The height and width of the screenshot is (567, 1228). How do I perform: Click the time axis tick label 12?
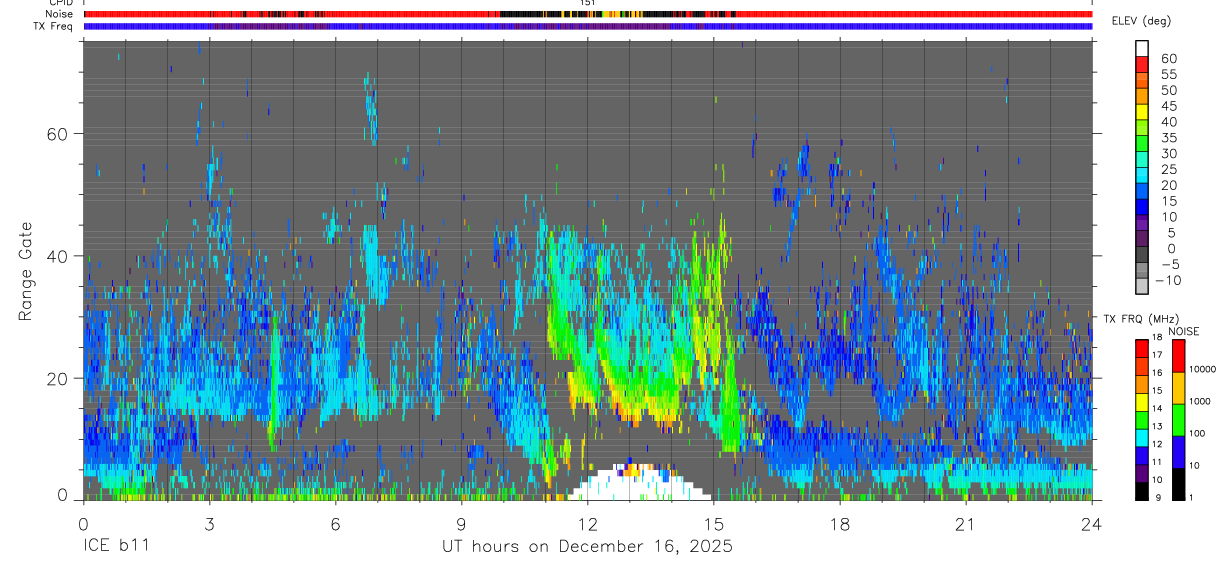click(587, 523)
